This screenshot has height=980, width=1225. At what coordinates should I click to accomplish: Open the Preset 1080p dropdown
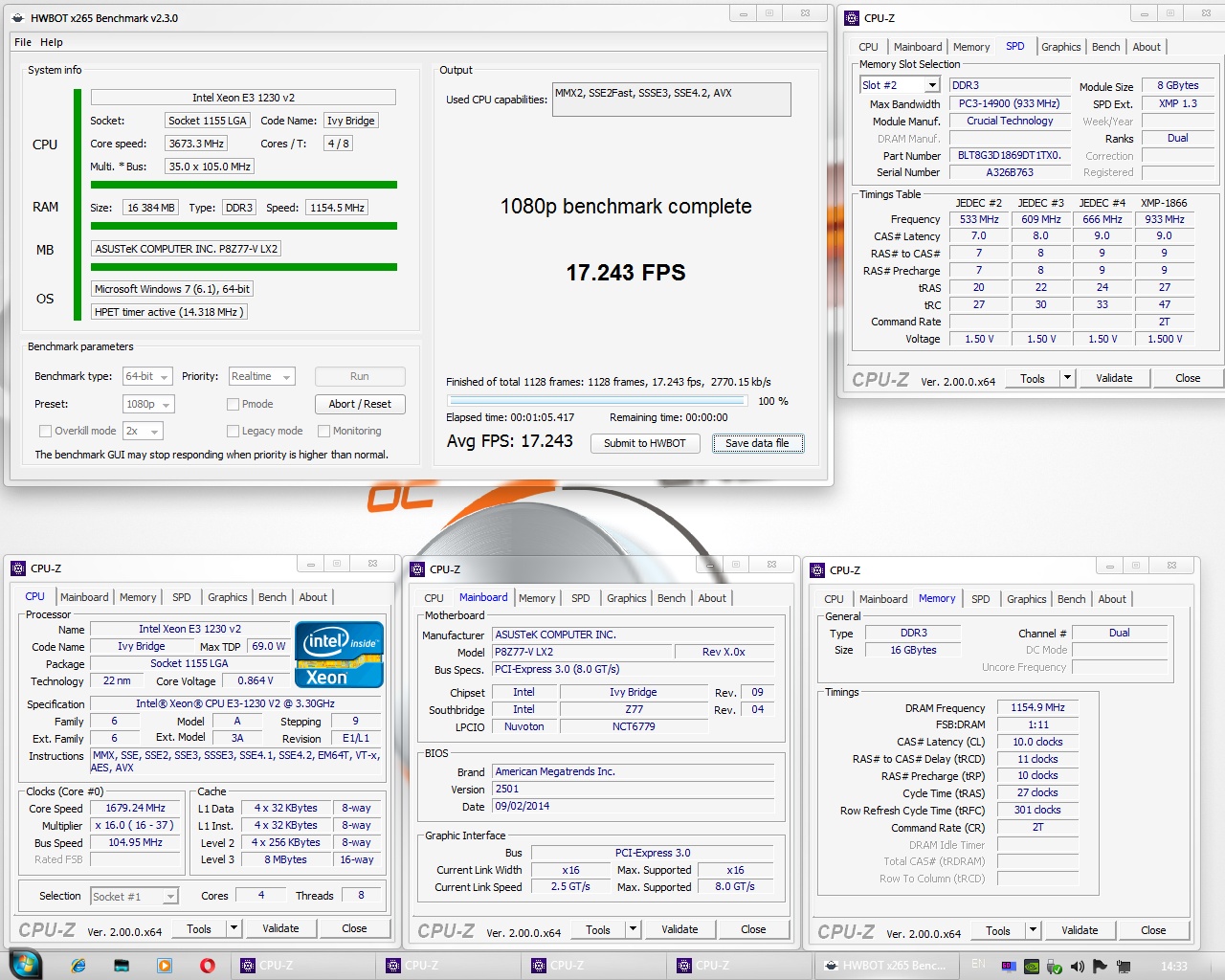[148, 404]
